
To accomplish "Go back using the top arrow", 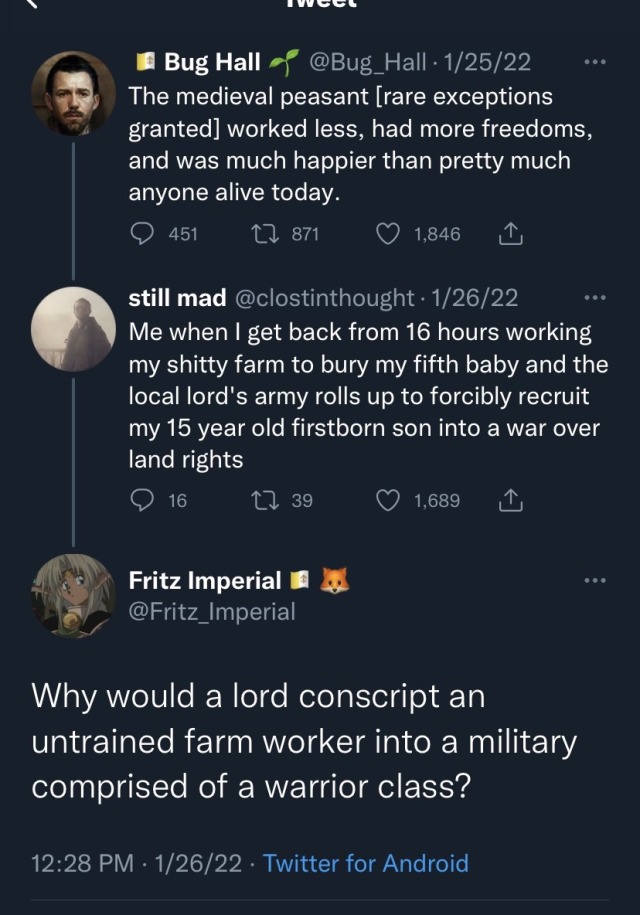I will (x=30, y=5).
